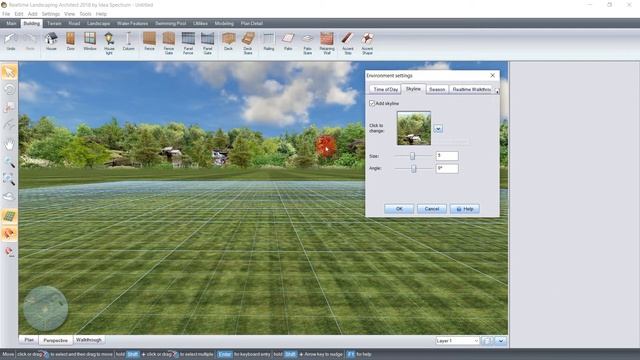
Task: Select the House tool
Action: coord(51,42)
